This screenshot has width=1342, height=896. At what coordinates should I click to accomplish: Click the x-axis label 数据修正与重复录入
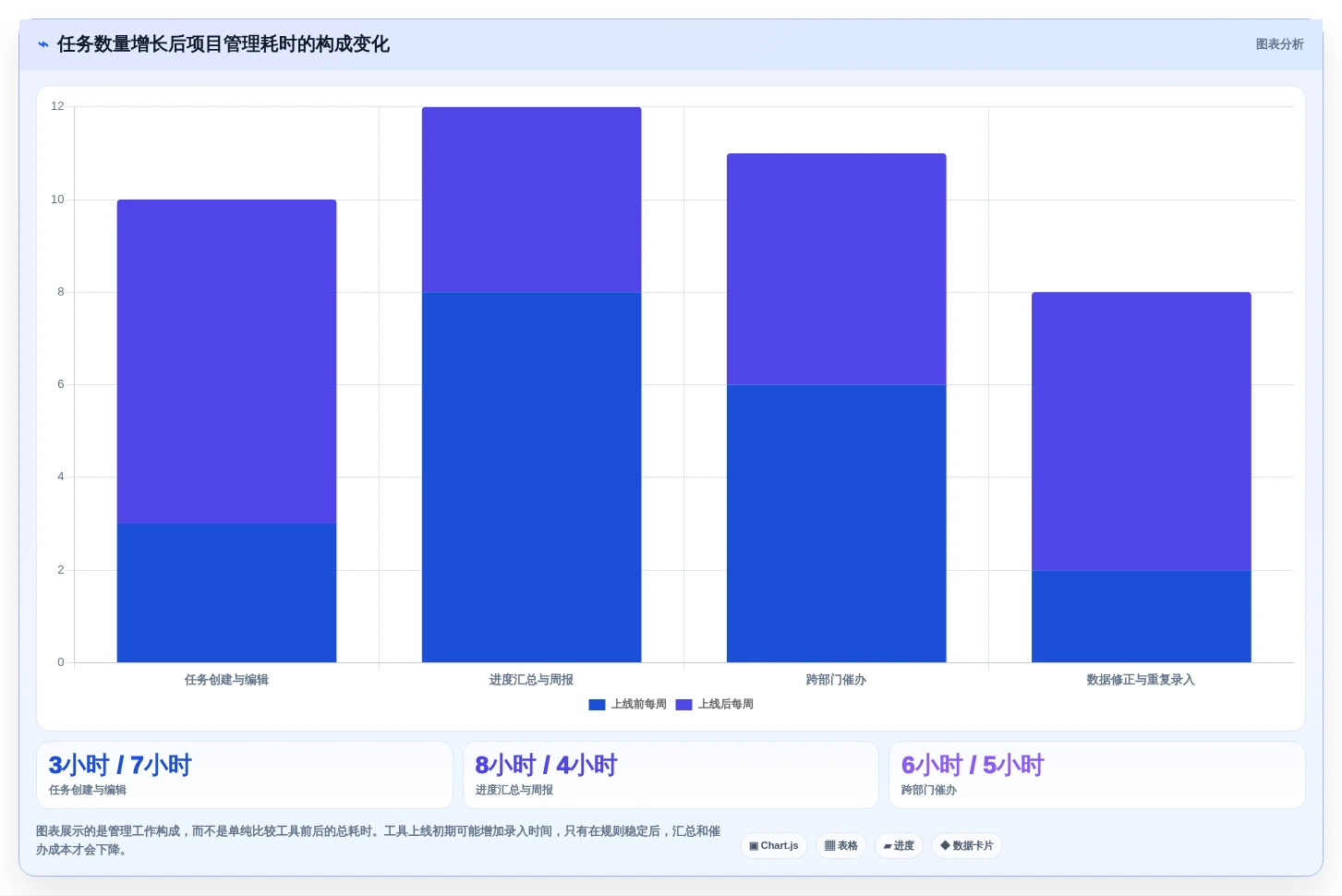point(1141,680)
